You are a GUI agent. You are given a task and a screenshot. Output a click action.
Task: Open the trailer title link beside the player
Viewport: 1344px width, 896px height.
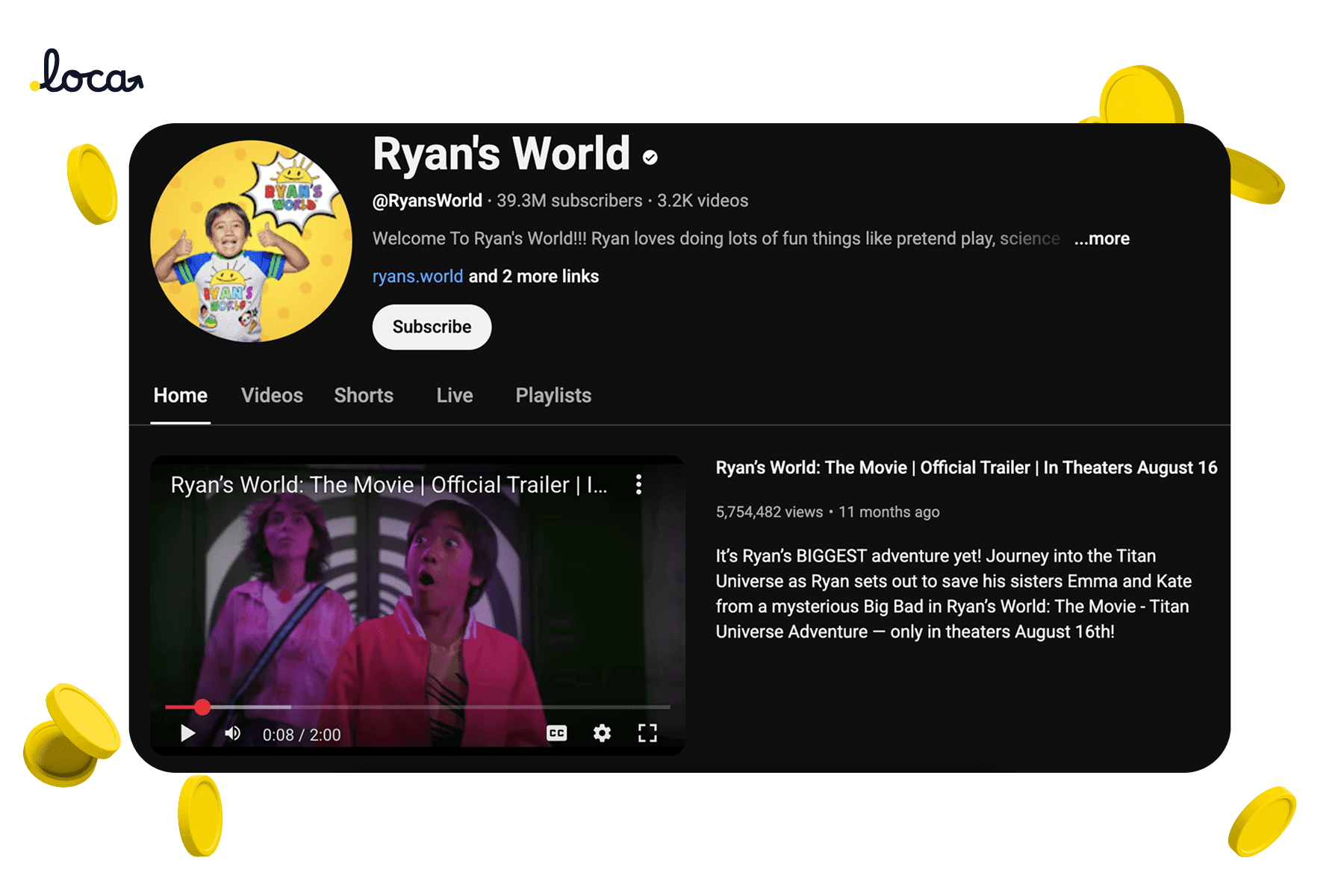click(x=966, y=467)
